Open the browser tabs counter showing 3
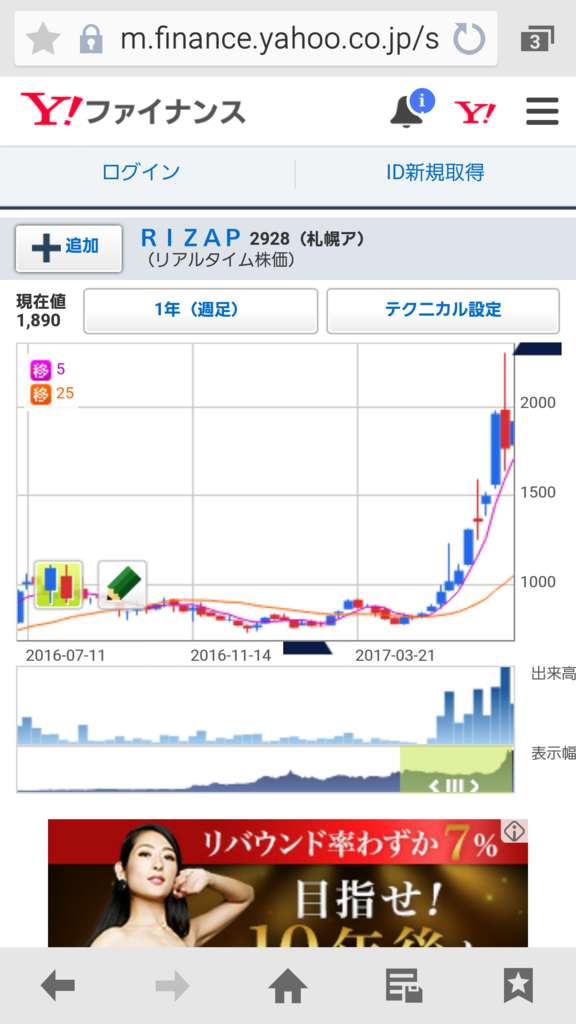The image size is (576, 1024). point(537,40)
